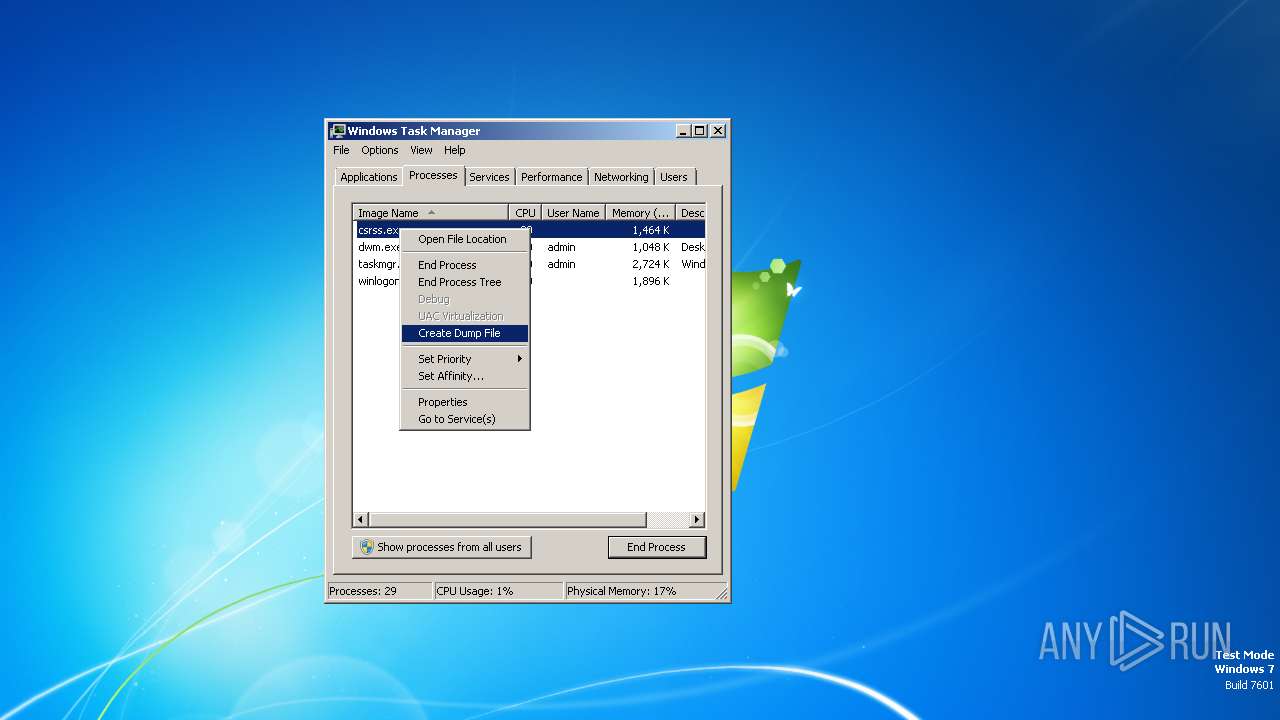
Task: Open Properties from the context menu
Action: click(465, 402)
